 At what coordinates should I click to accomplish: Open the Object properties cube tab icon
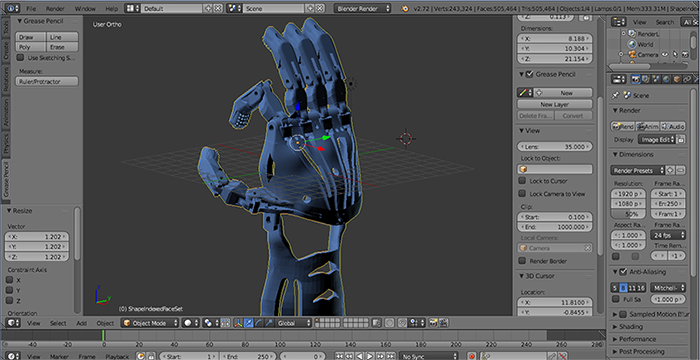tap(677, 79)
